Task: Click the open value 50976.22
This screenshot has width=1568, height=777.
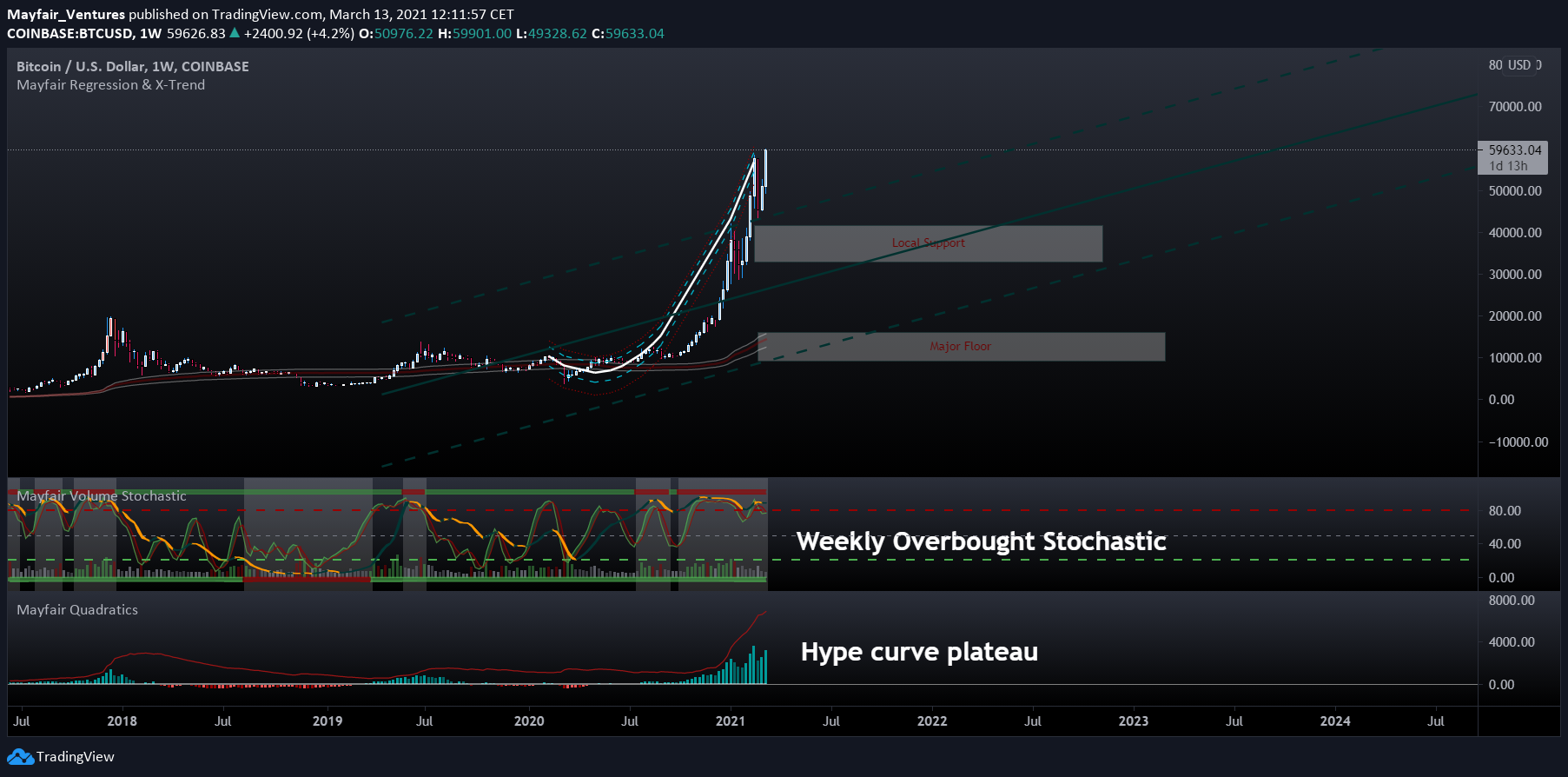Action: 403,34
